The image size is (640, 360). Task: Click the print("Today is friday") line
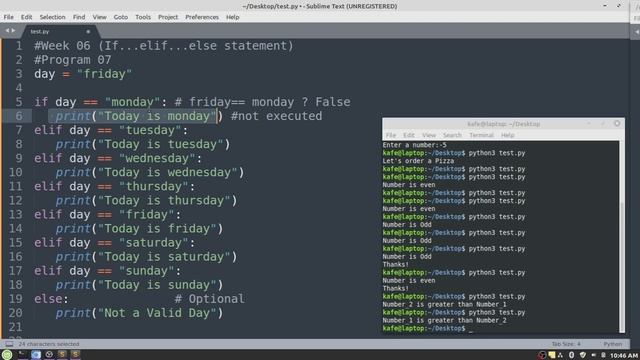[139, 229]
